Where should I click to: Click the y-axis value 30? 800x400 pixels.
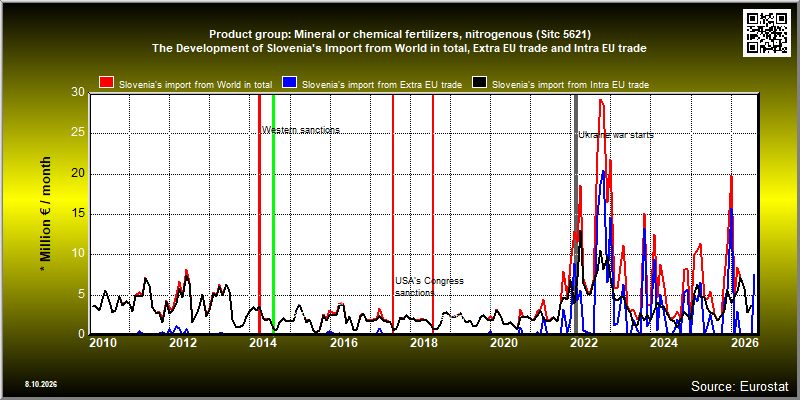[78, 93]
